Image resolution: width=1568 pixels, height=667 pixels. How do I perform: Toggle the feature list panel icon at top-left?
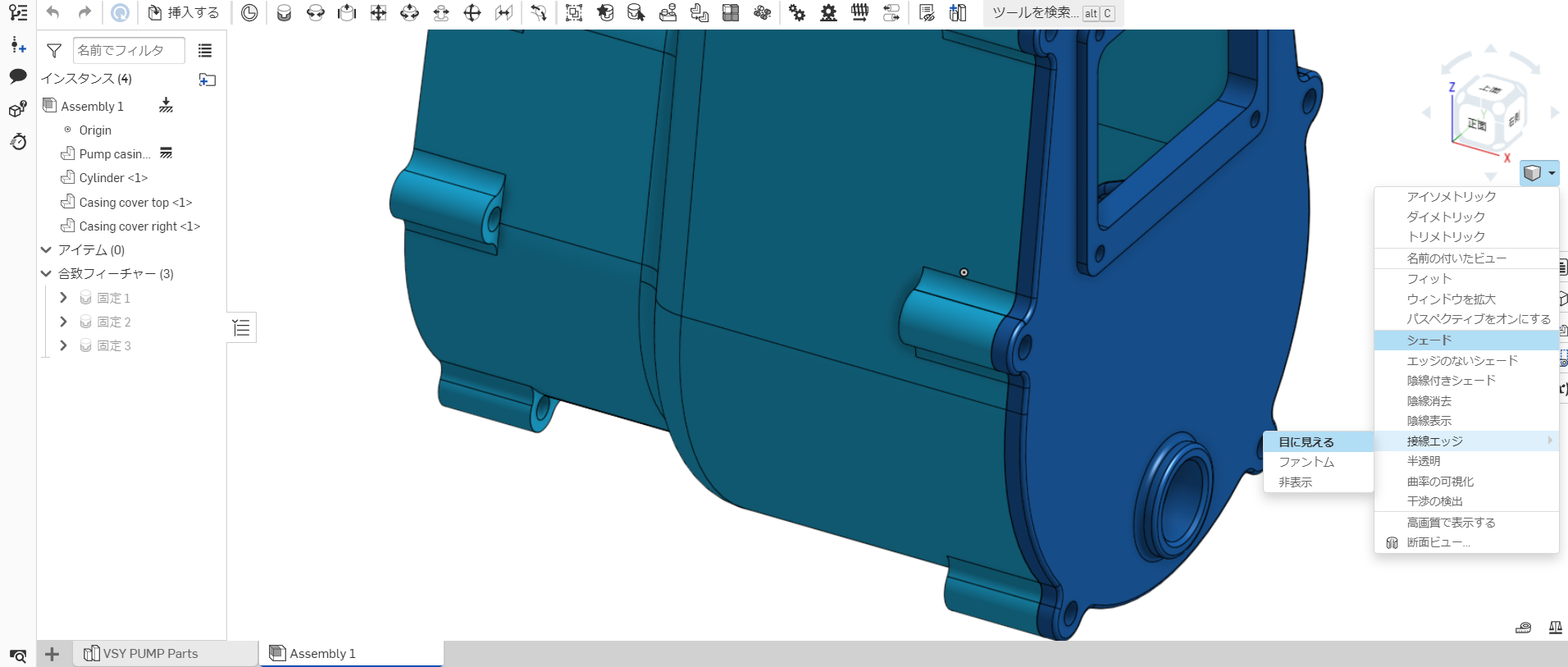point(18,12)
